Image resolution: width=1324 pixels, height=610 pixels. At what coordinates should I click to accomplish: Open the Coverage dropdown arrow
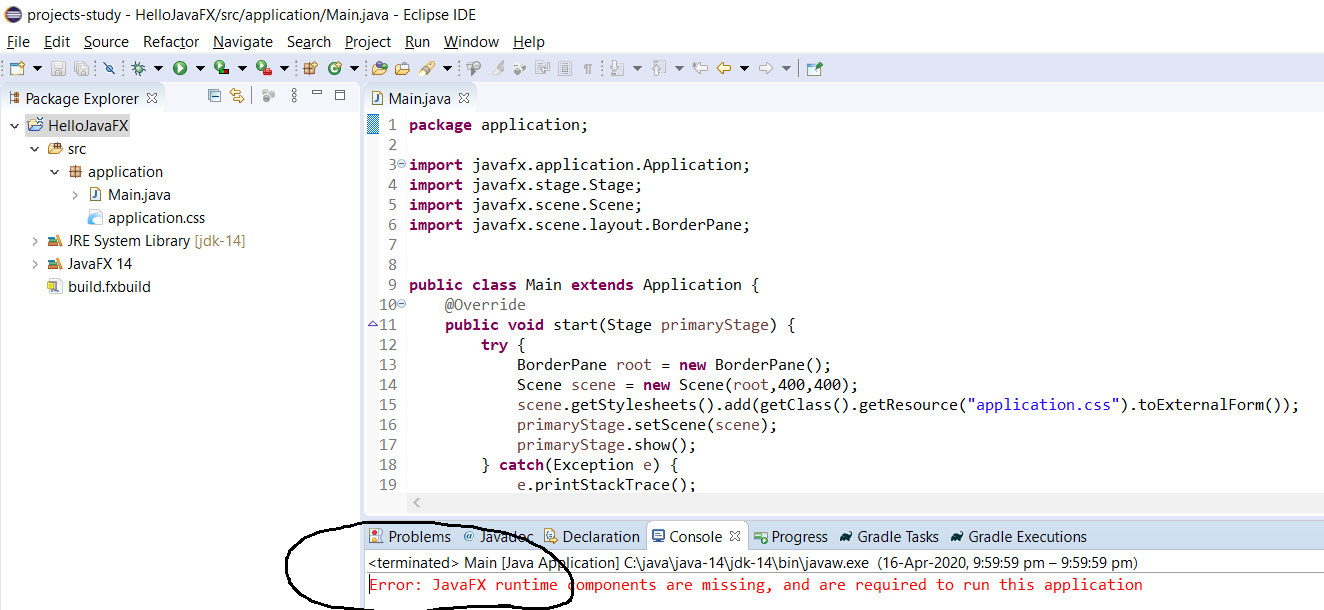(242, 68)
